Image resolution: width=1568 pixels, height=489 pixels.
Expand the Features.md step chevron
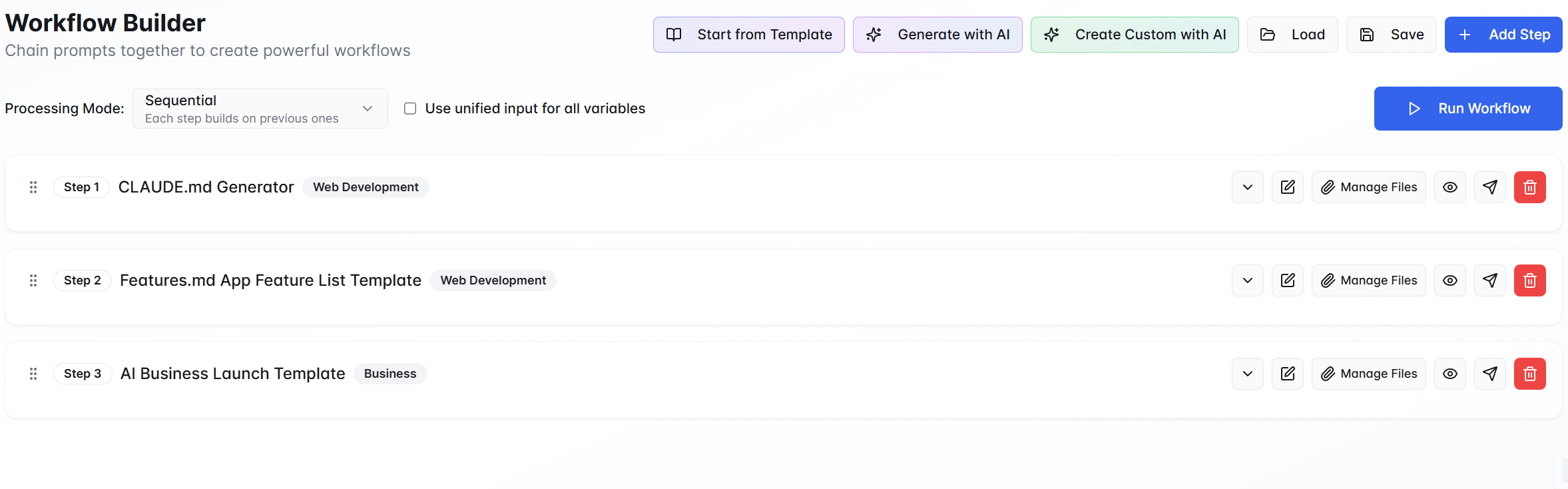[x=1247, y=280]
